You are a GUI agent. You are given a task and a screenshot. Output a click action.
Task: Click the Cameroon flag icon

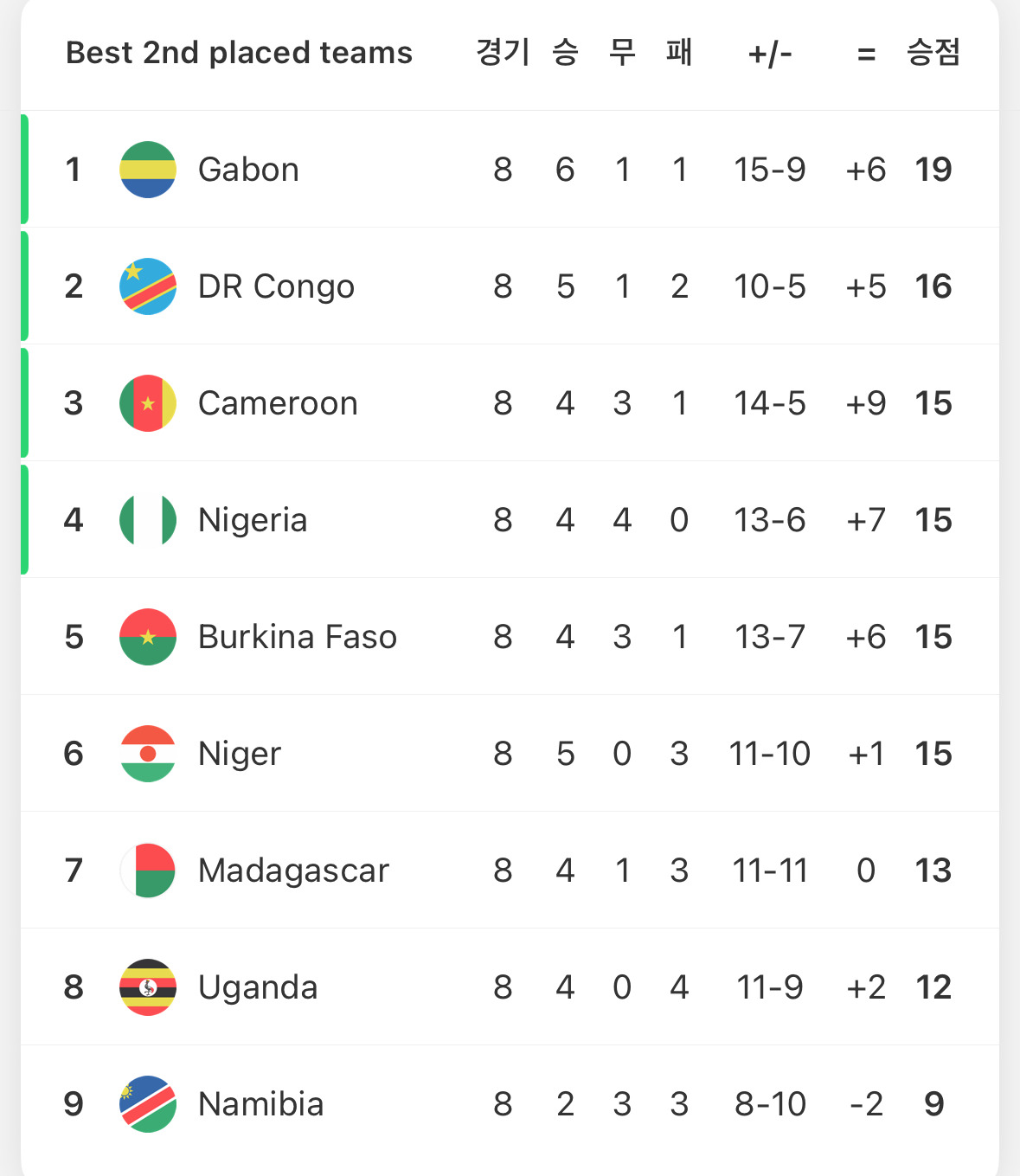click(x=148, y=403)
